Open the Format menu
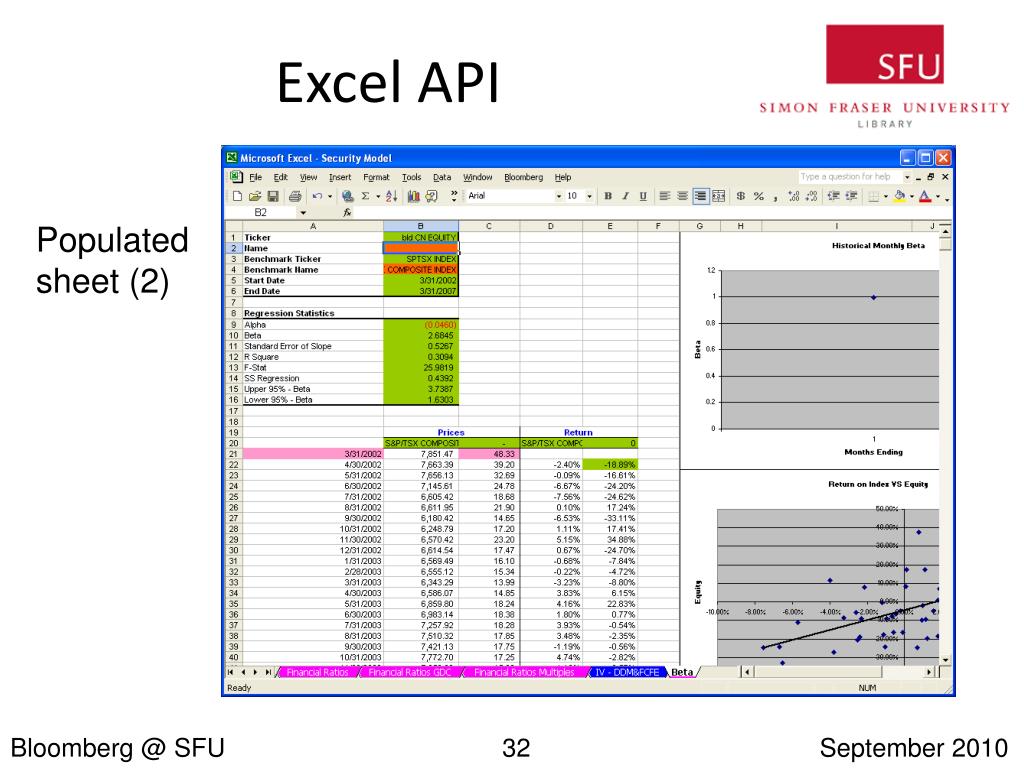Image resolution: width=1024 pixels, height=768 pixels. [x=376, y=177]
